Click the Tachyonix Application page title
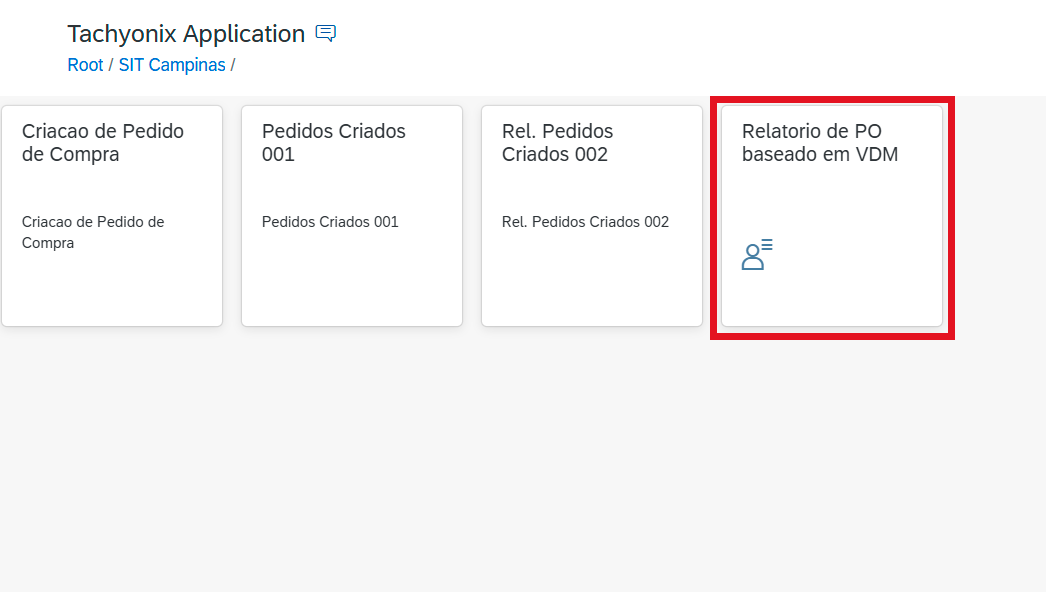The height and width of the screenshot is (592, 1046). click(x=186, y=33)
